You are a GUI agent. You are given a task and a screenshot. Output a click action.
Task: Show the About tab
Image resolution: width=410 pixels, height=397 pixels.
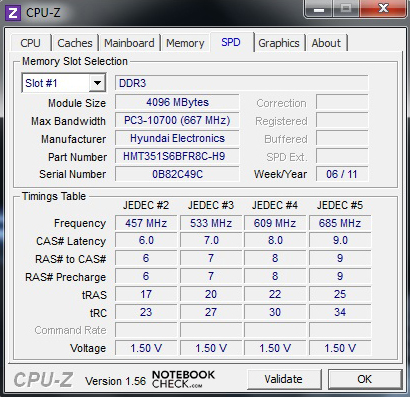326,43
